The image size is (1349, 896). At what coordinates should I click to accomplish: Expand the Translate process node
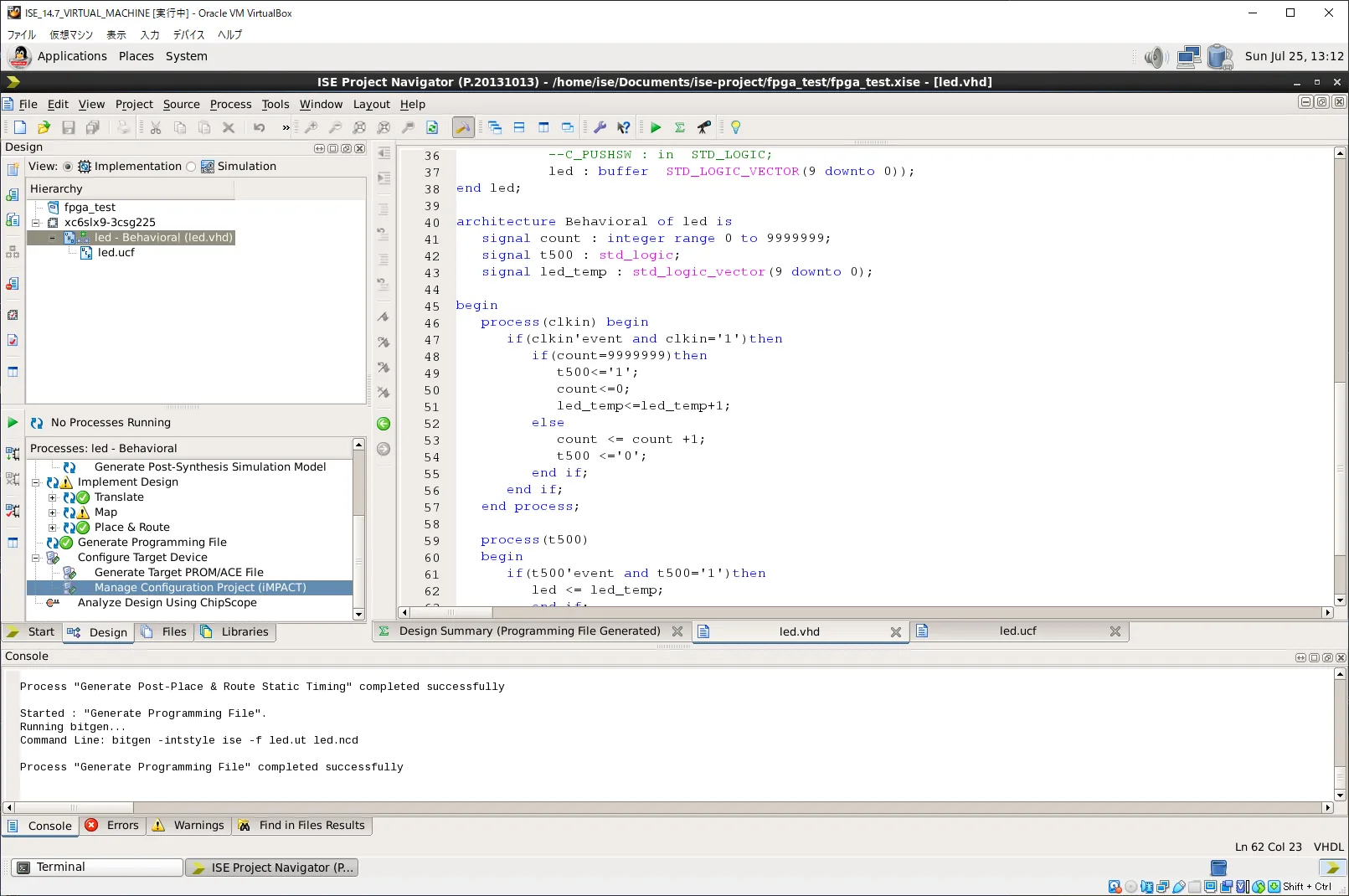(x=53, y=497)
